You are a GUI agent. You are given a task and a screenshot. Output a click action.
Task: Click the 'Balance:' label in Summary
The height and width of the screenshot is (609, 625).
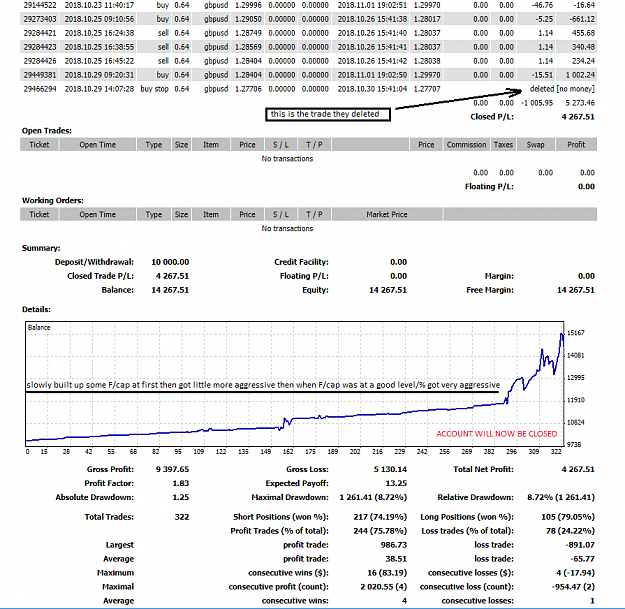(118, 290)
